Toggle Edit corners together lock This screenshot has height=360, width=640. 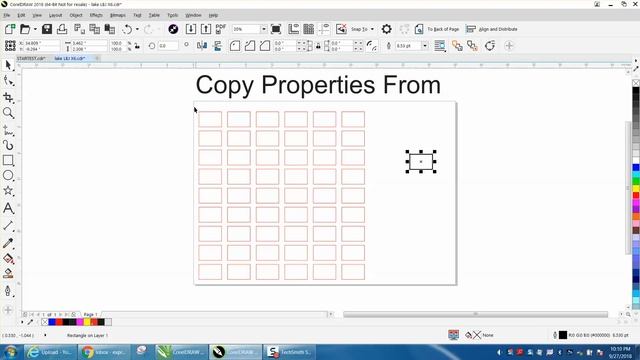318,46
